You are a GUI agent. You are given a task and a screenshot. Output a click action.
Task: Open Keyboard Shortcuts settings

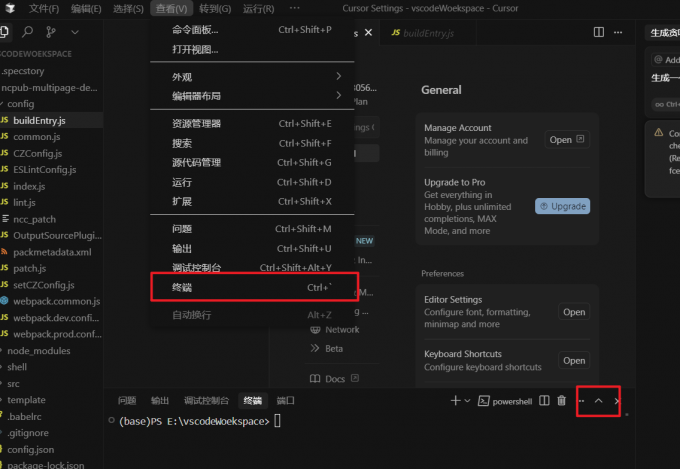coord(573,360)
